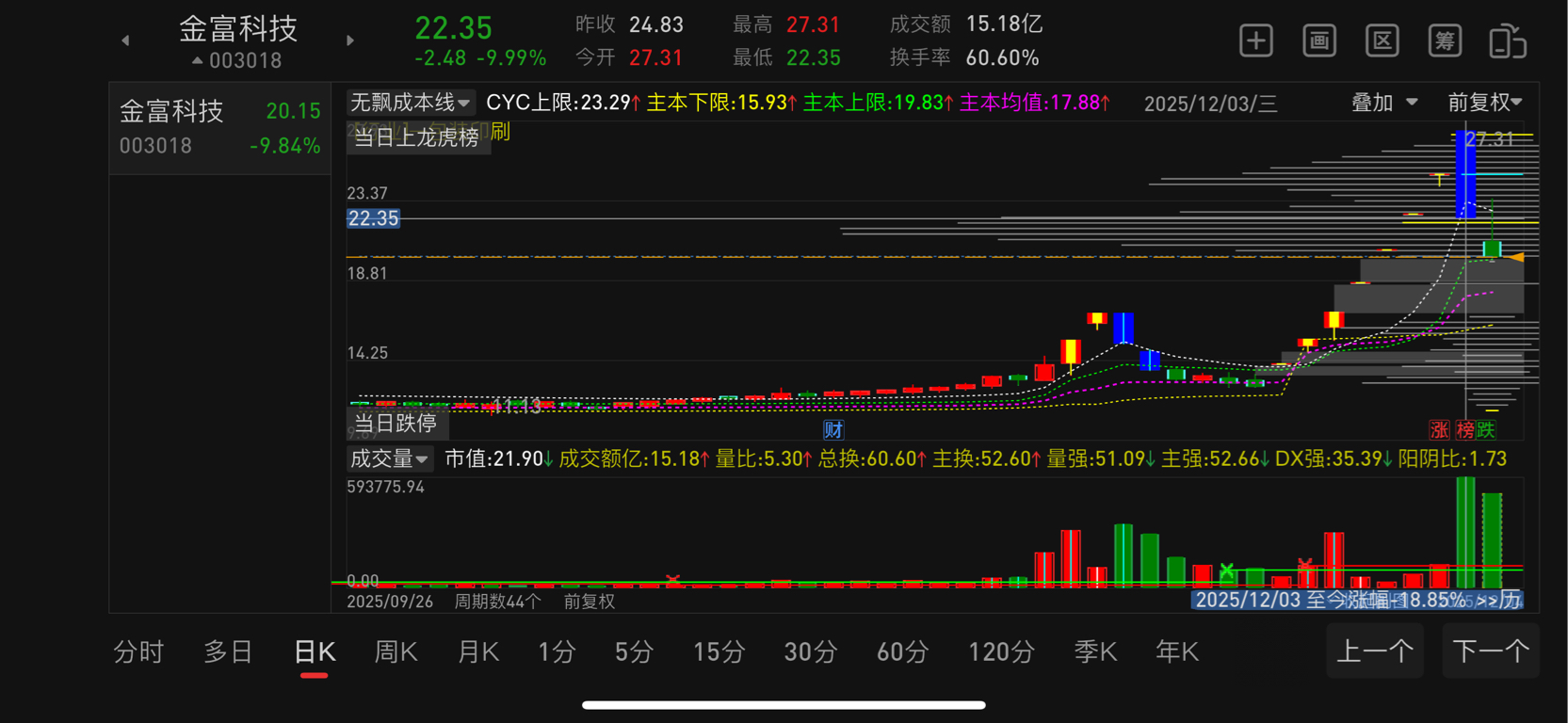Tap the 下一个 button
The image size is (1568, 723).
[x=1491, y=651]
